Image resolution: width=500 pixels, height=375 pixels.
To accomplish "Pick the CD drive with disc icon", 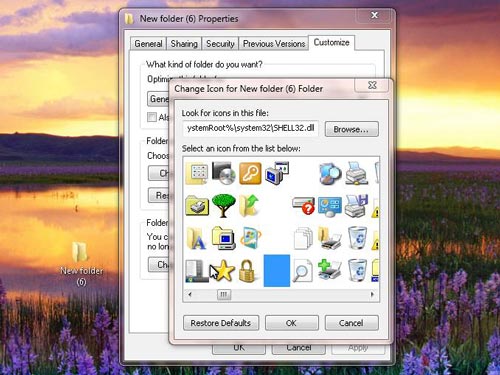I will coord(224,173).
